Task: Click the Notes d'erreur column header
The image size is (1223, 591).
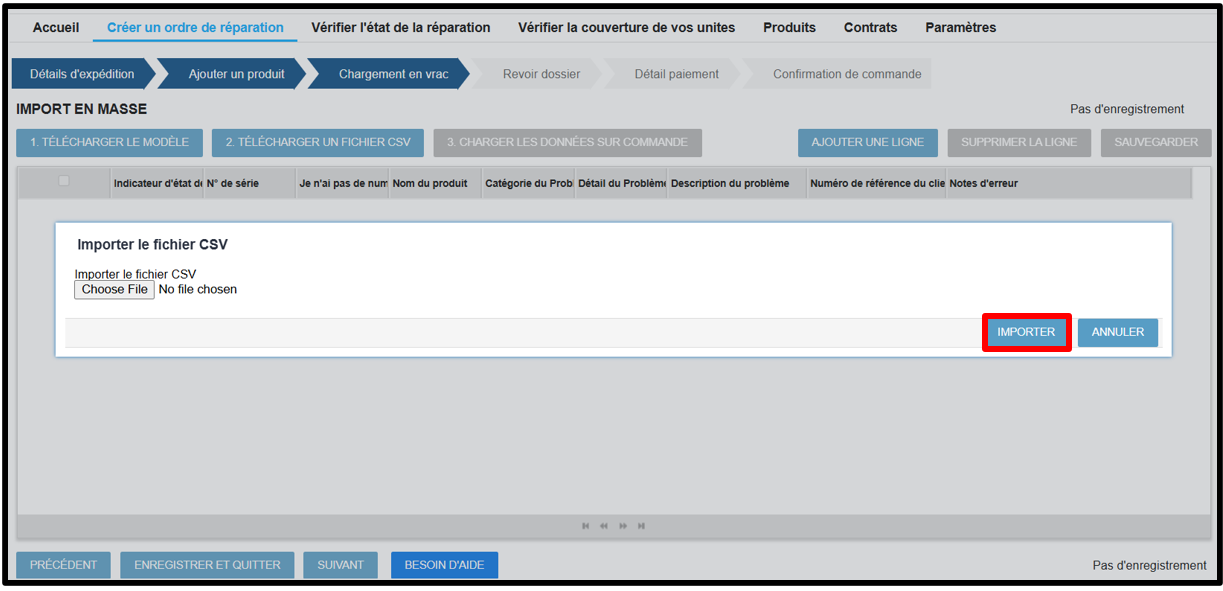Action: (x=1069, y=184)
